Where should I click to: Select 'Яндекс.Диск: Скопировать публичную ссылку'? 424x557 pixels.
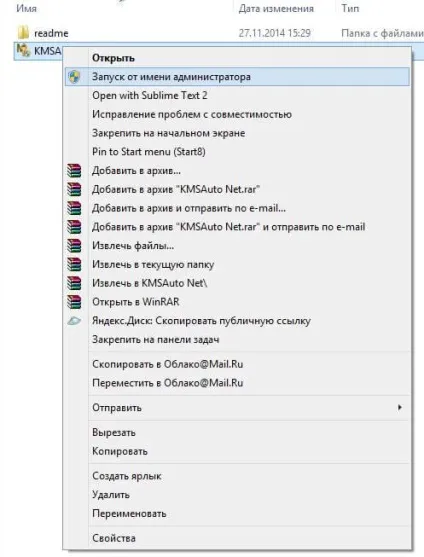[237, 321]
